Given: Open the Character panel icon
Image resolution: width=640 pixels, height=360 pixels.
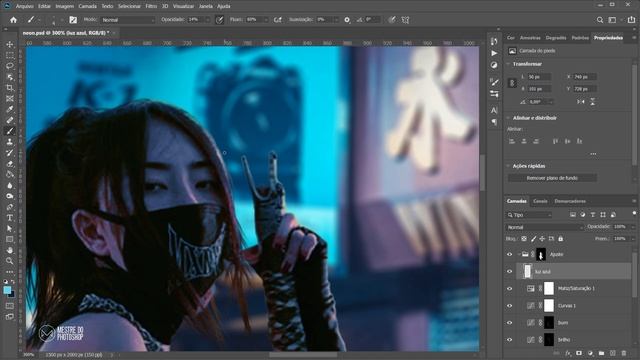Looking at the screenshot, I should click(x=494, y=110).
